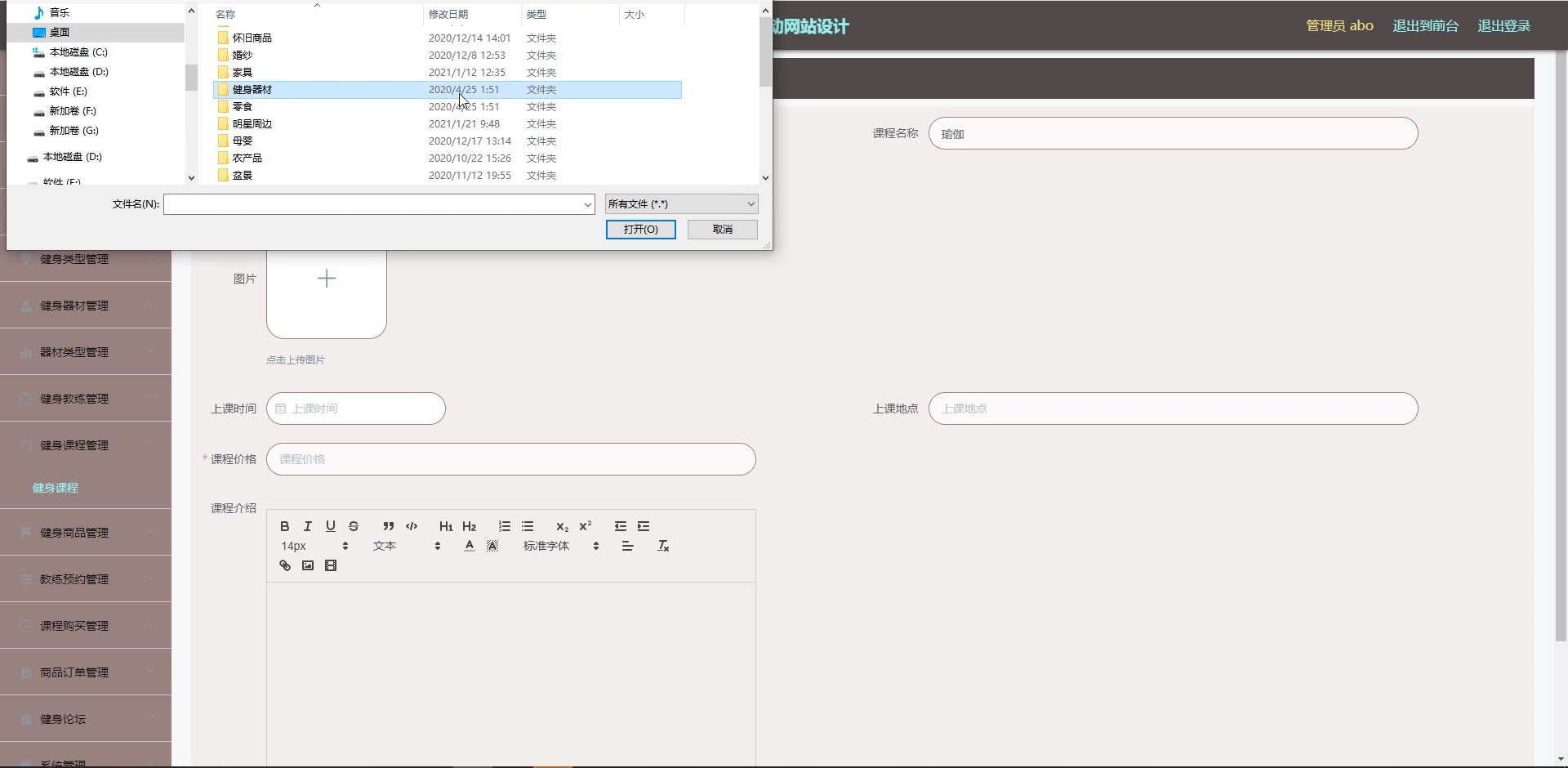Insert an image in the editor
Screen dimensions: 1568x768
click(307, 565)
